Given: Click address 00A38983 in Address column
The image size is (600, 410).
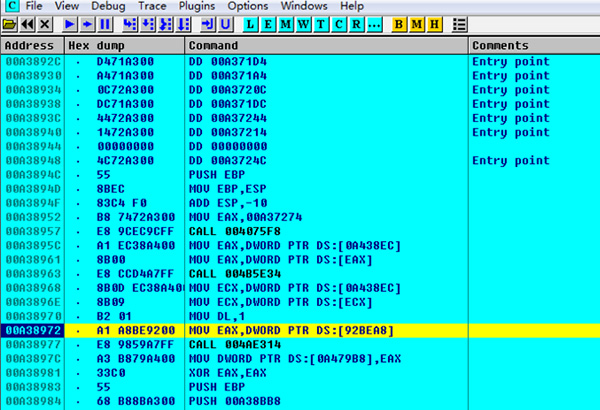Looking at the screenshot, I should 33,387.
